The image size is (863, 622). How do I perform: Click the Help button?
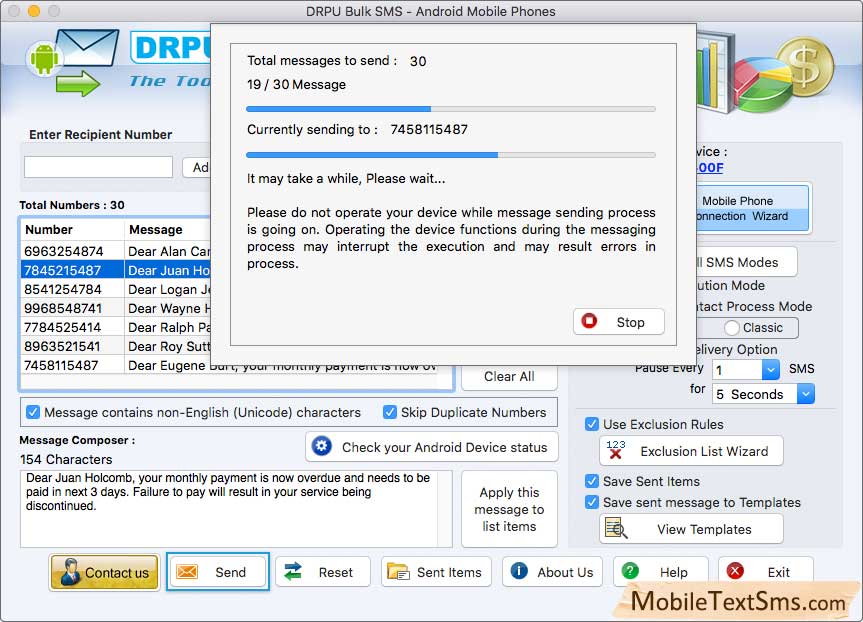[660, 572]
